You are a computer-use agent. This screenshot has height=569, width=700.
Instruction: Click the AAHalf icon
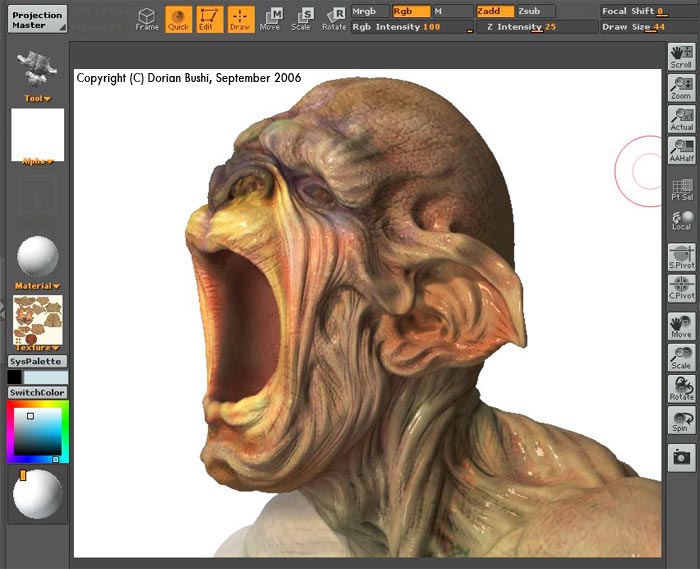coord(681,150)
